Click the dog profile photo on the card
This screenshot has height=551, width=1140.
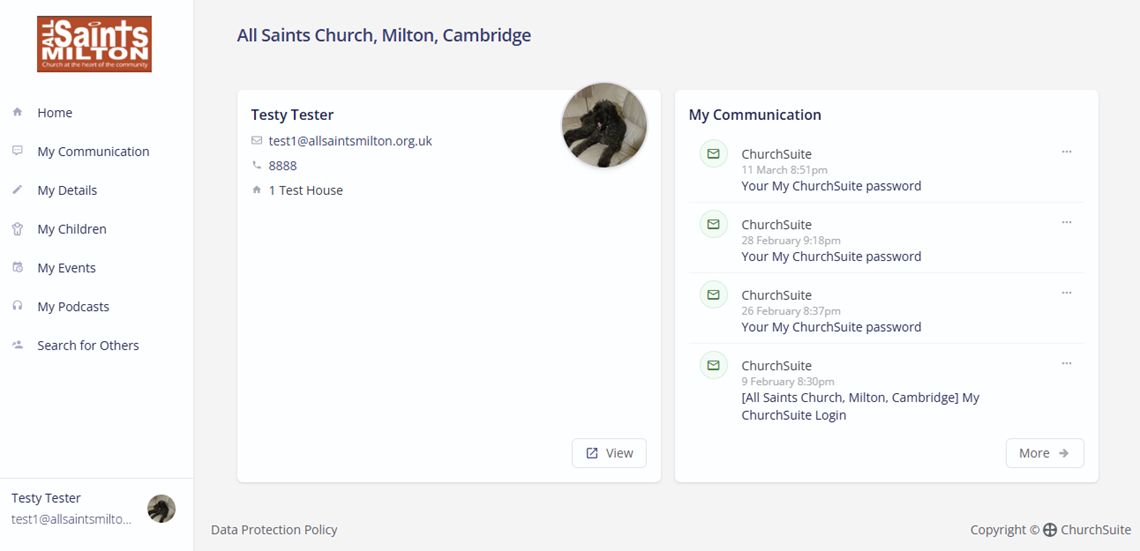coord(604,126)
